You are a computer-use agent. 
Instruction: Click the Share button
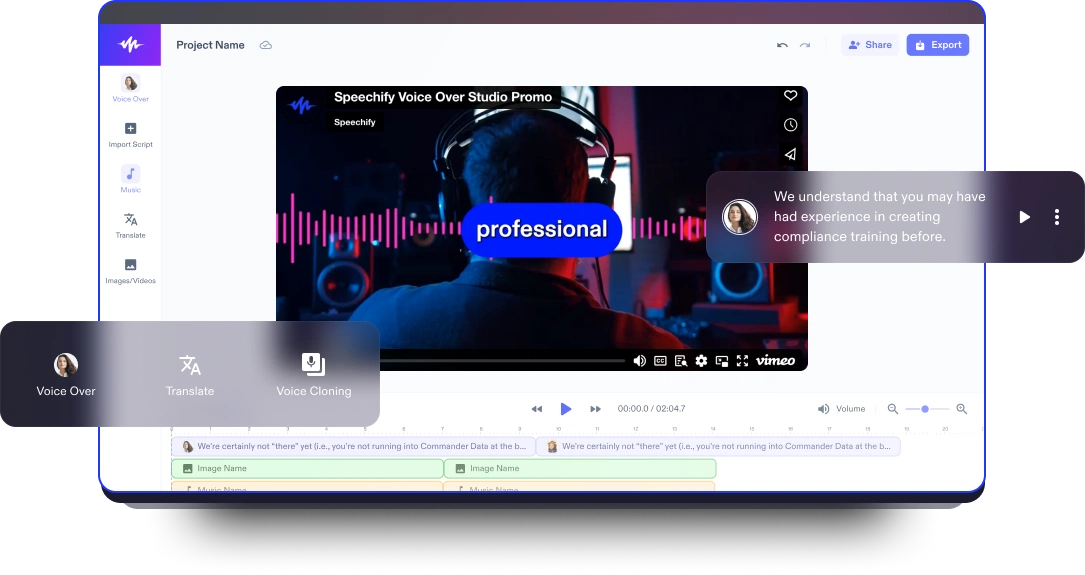tap(869, 45)
